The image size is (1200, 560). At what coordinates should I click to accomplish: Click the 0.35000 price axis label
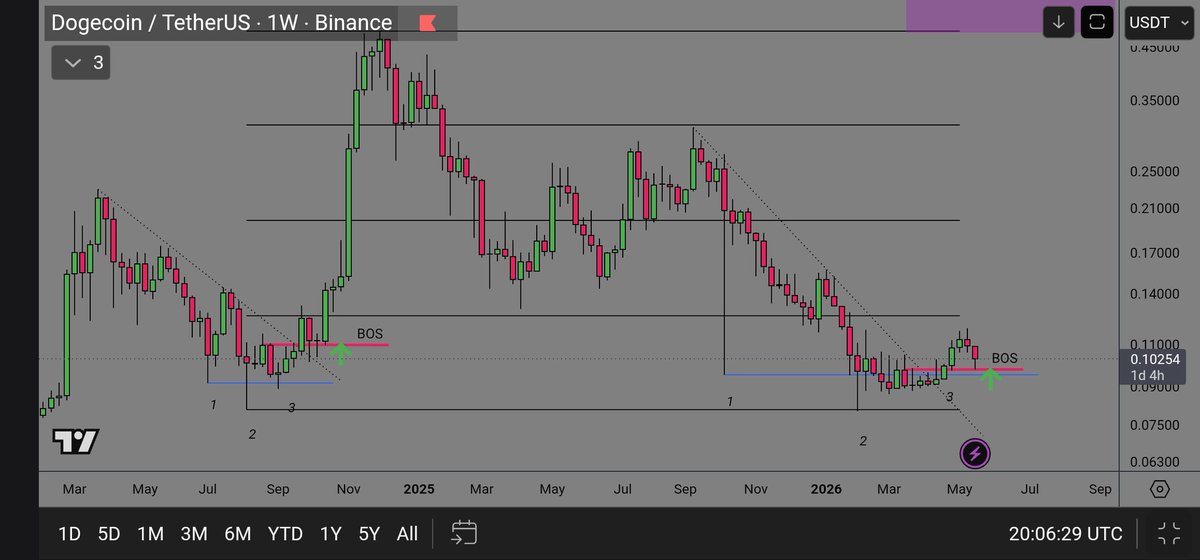pyautogui.click(x=1157, y=101)
